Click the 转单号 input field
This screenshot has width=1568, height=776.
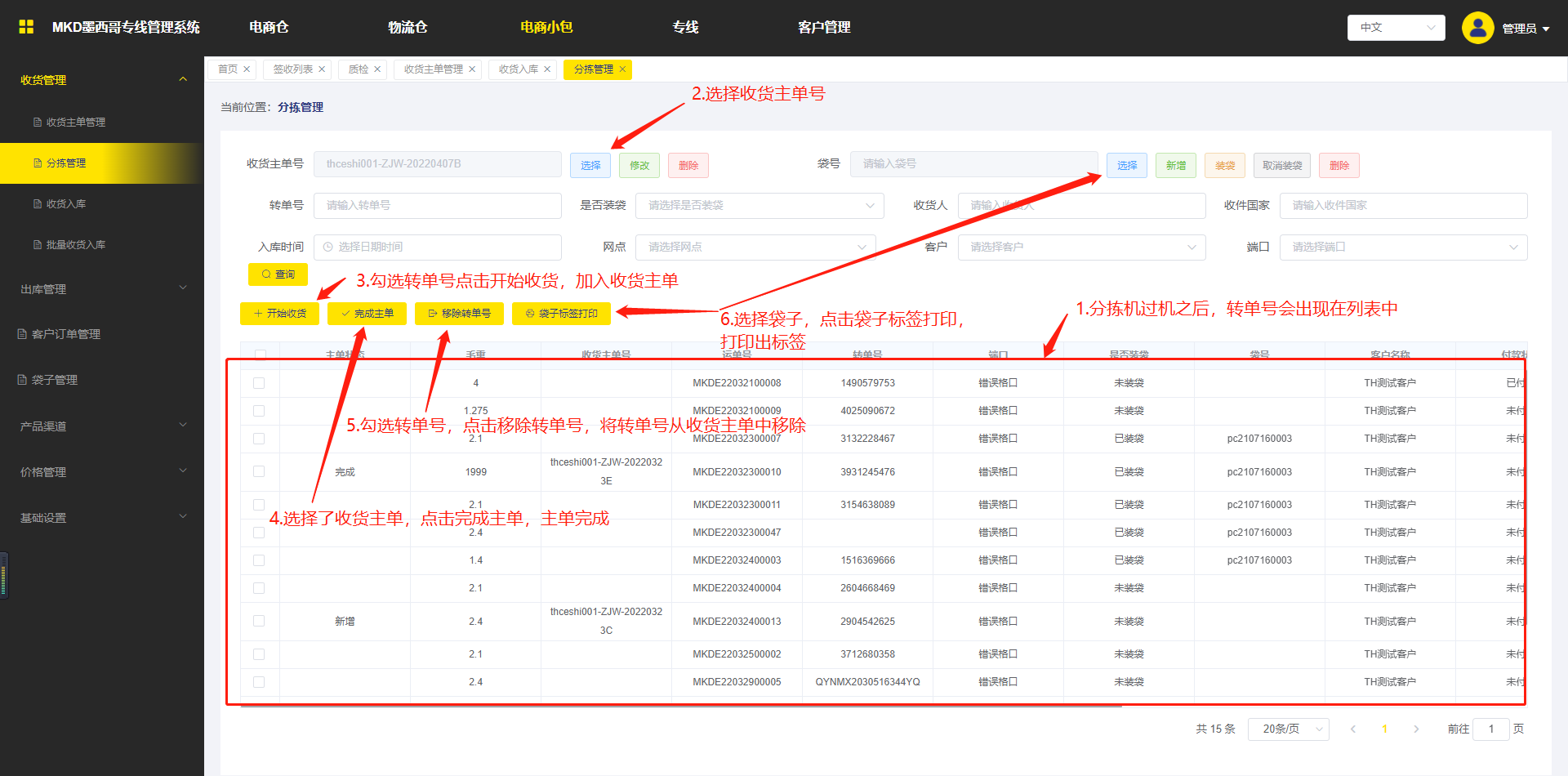click(437, 206)
